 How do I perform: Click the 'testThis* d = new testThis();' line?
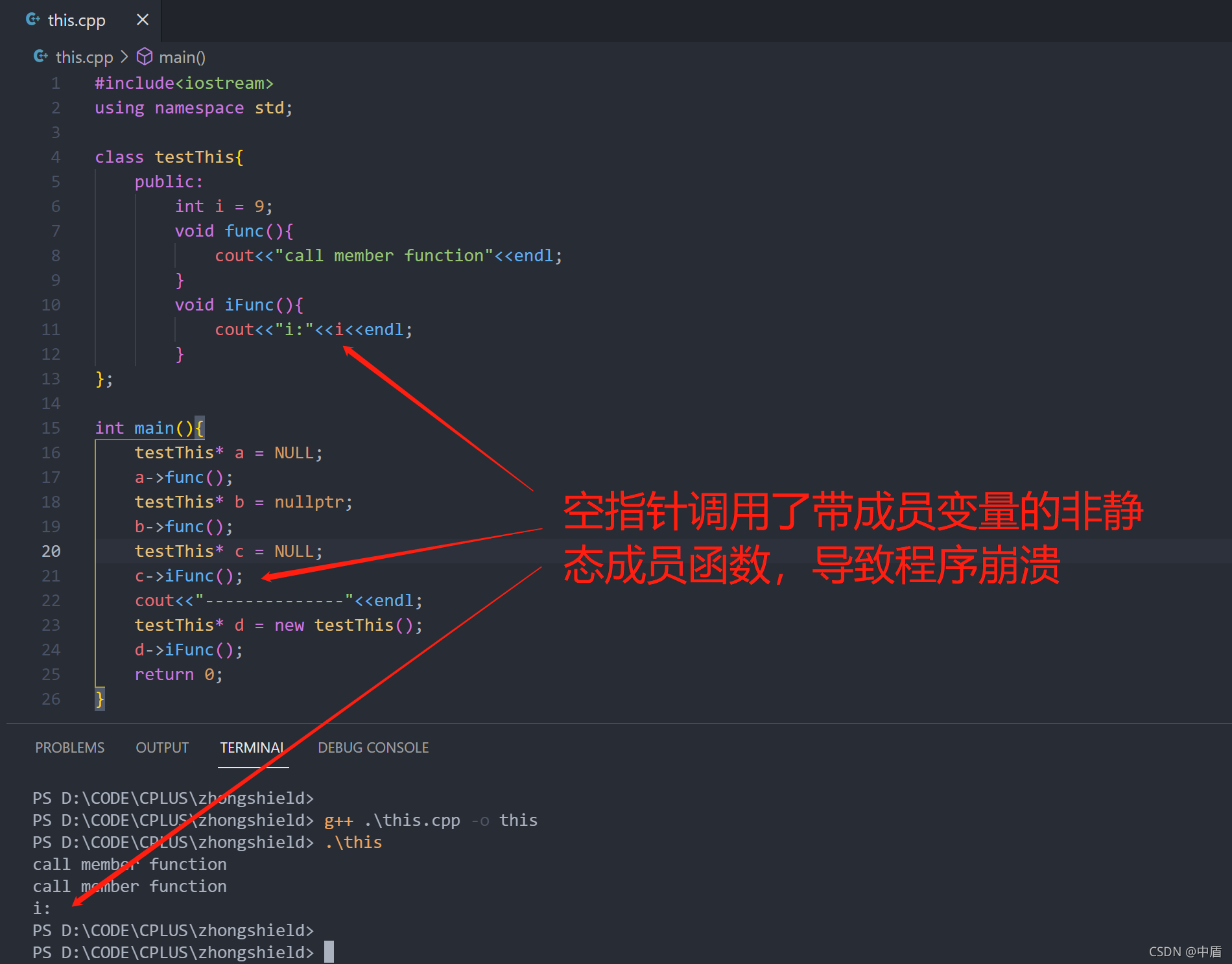[x=279, y=625]
